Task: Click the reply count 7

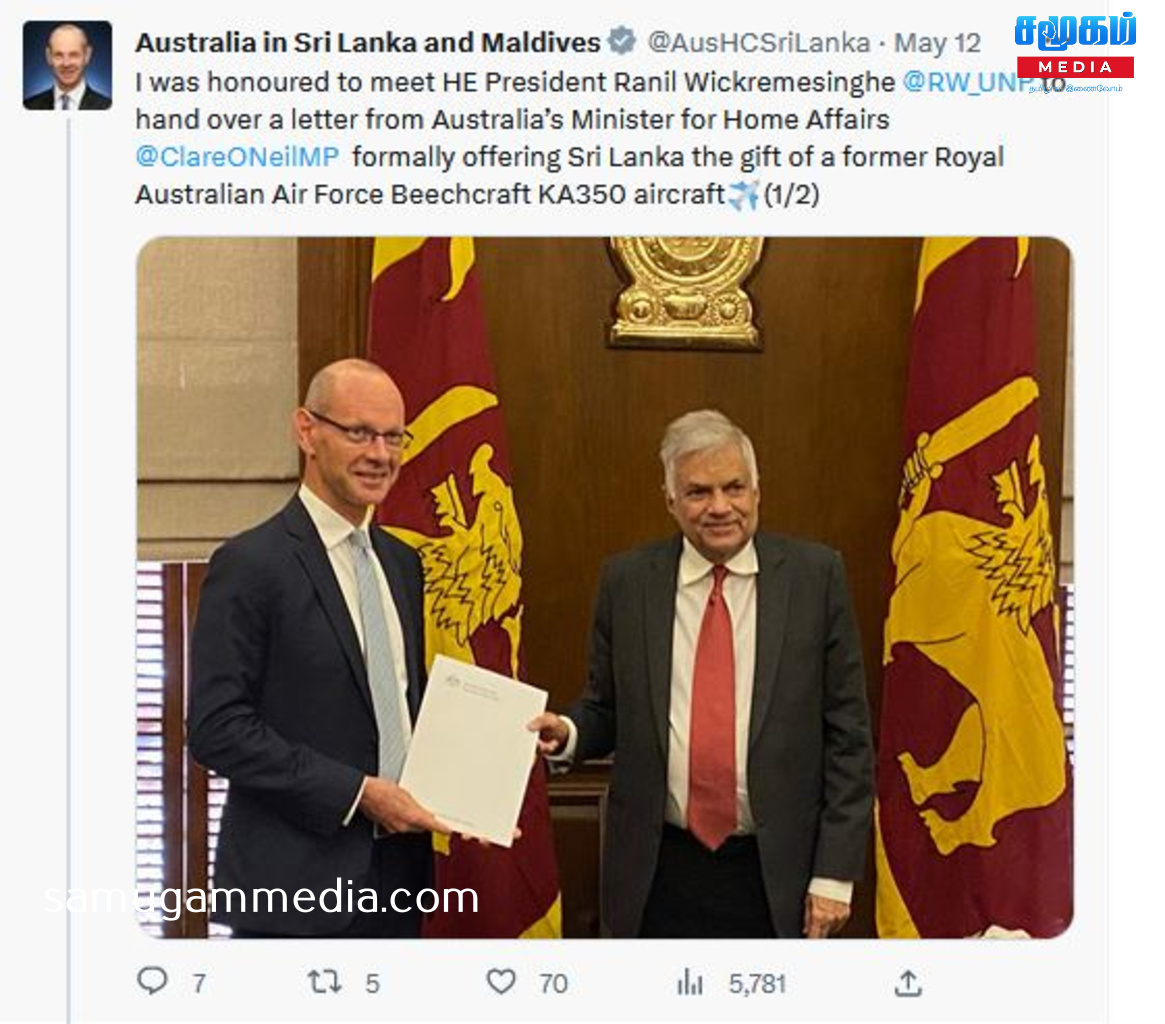Action: pos(199,984)
